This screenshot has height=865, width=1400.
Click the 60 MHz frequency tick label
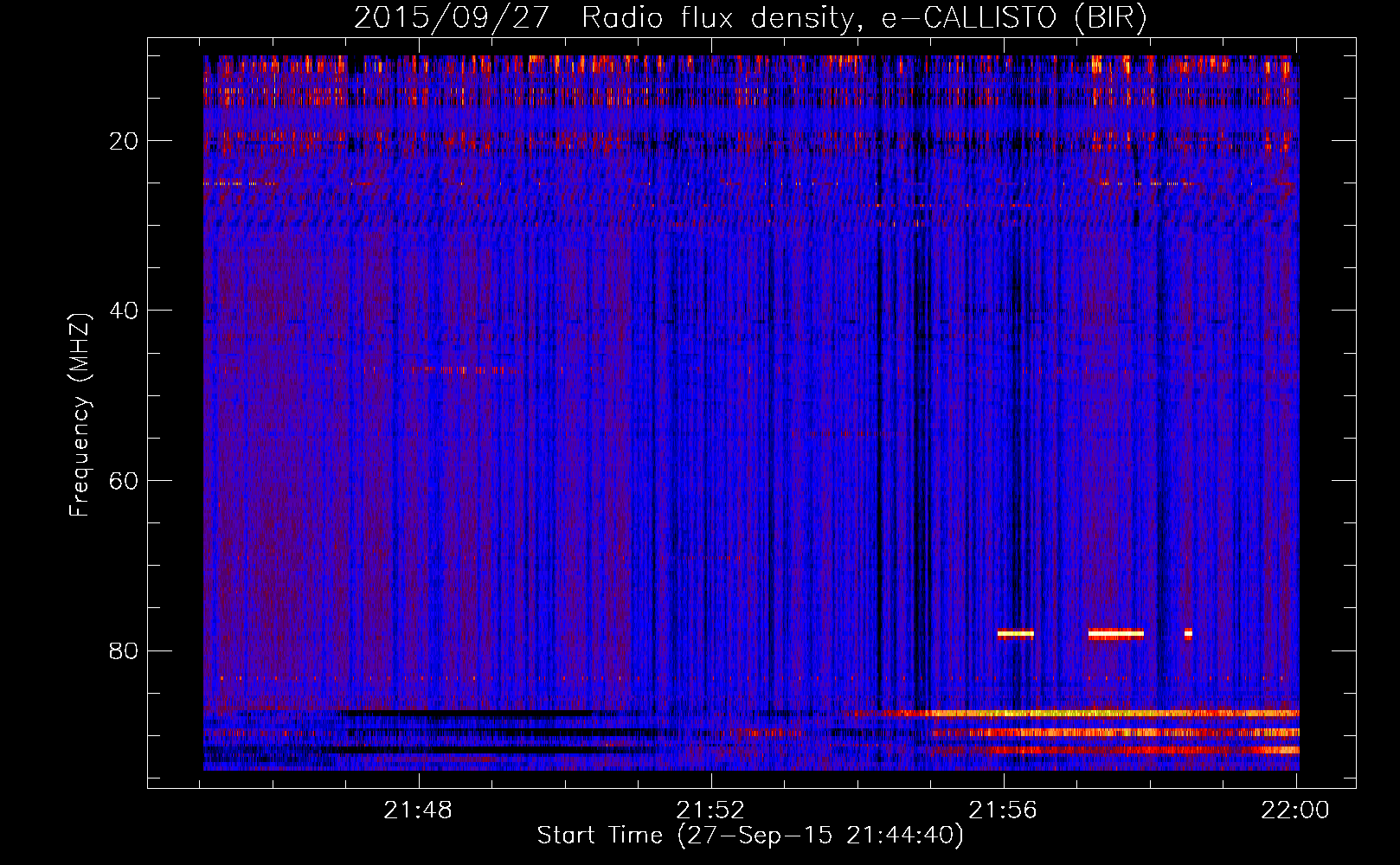coord(125,481)
